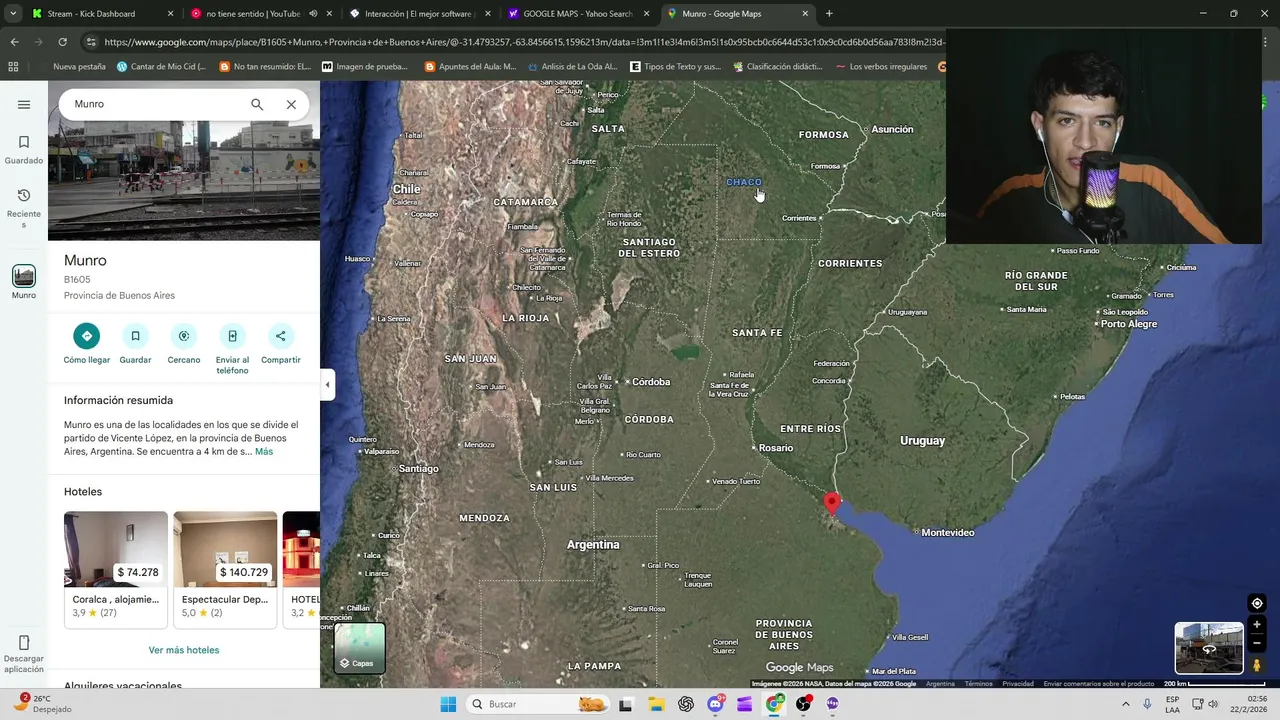Activate the Street View pegman
The height and width of the screenshot is (720, 1280).
click(1257, 665)
